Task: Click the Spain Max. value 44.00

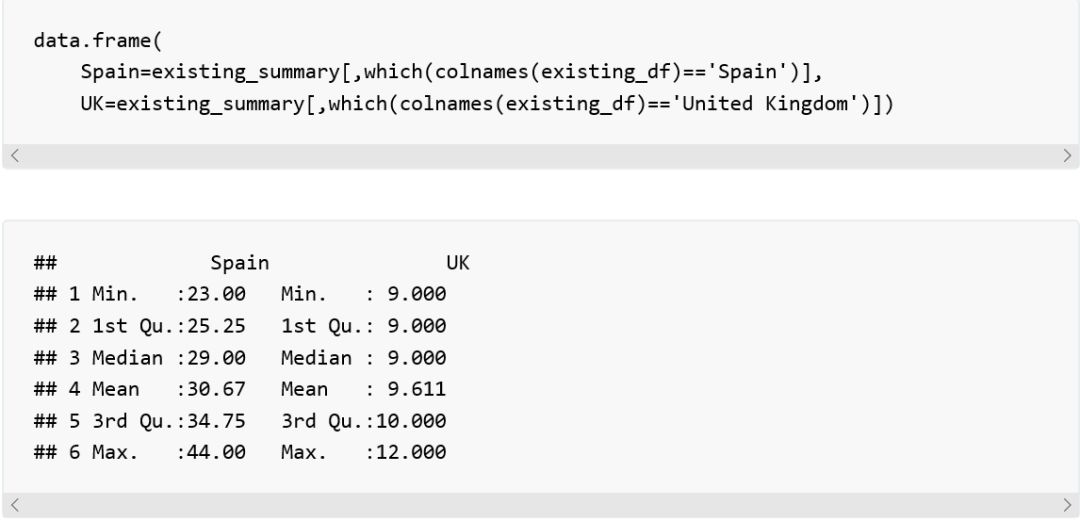Action: point(216,452)
